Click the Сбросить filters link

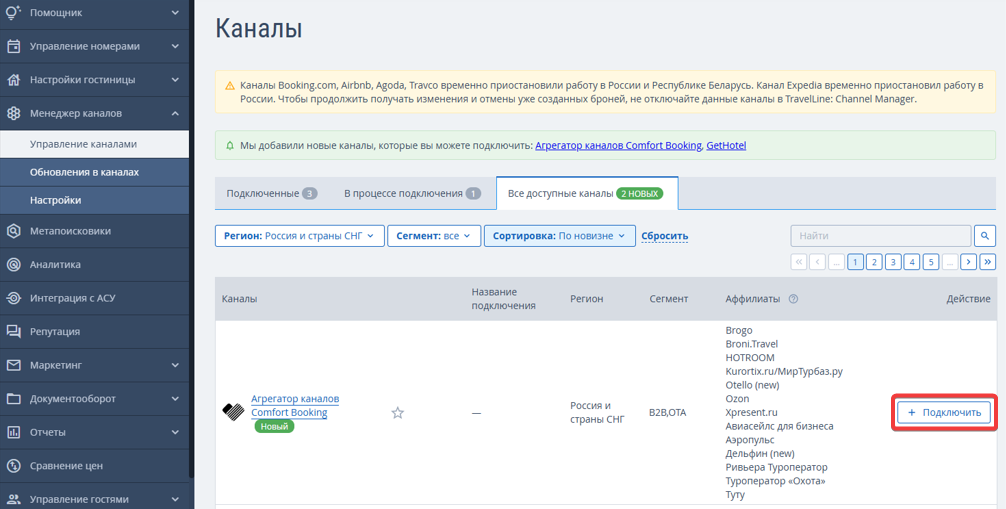(x=665, y=236)
